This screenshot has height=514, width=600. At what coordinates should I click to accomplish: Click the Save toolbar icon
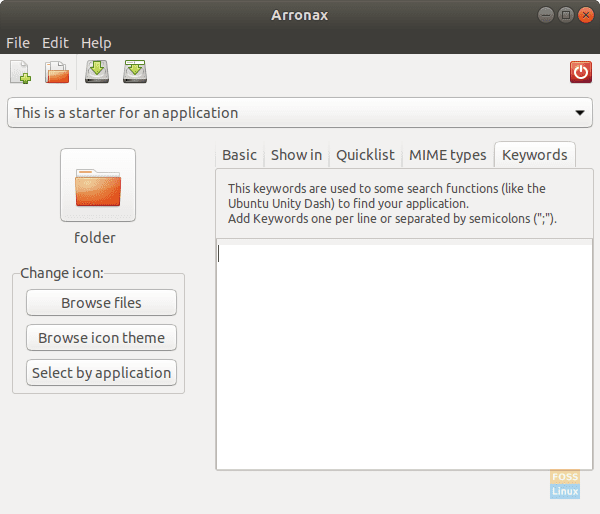pos(97,72)
